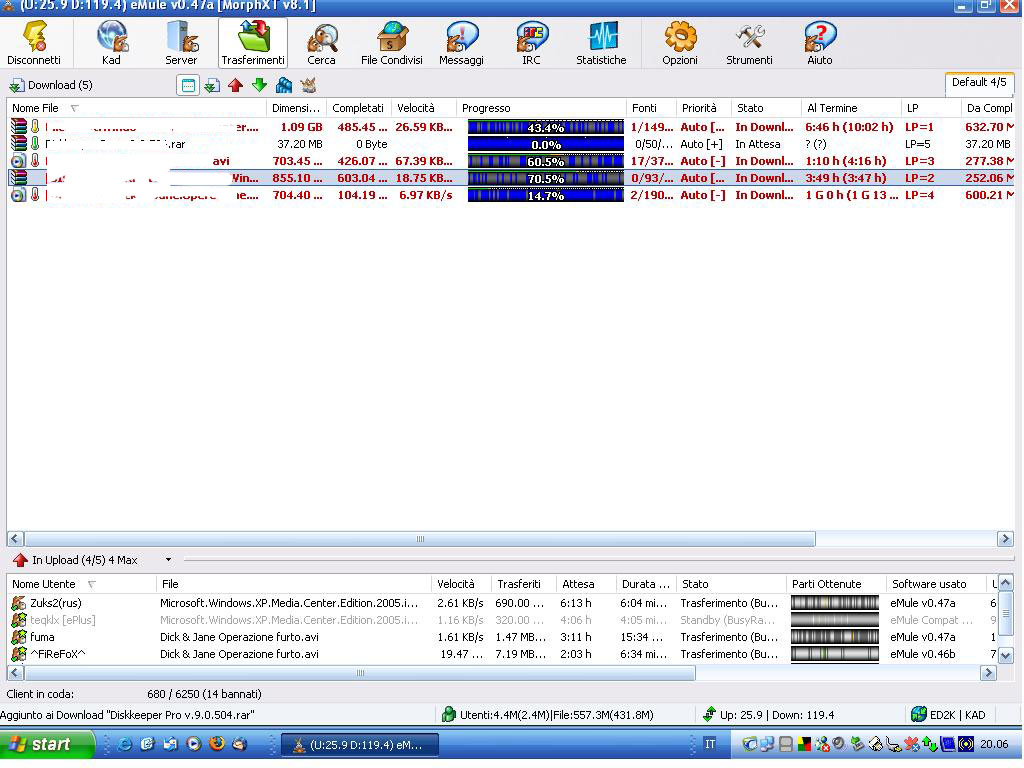Show known clients with mule-head icon
This screenshot has height=768, width=1024.
click(x=308, y=85)
